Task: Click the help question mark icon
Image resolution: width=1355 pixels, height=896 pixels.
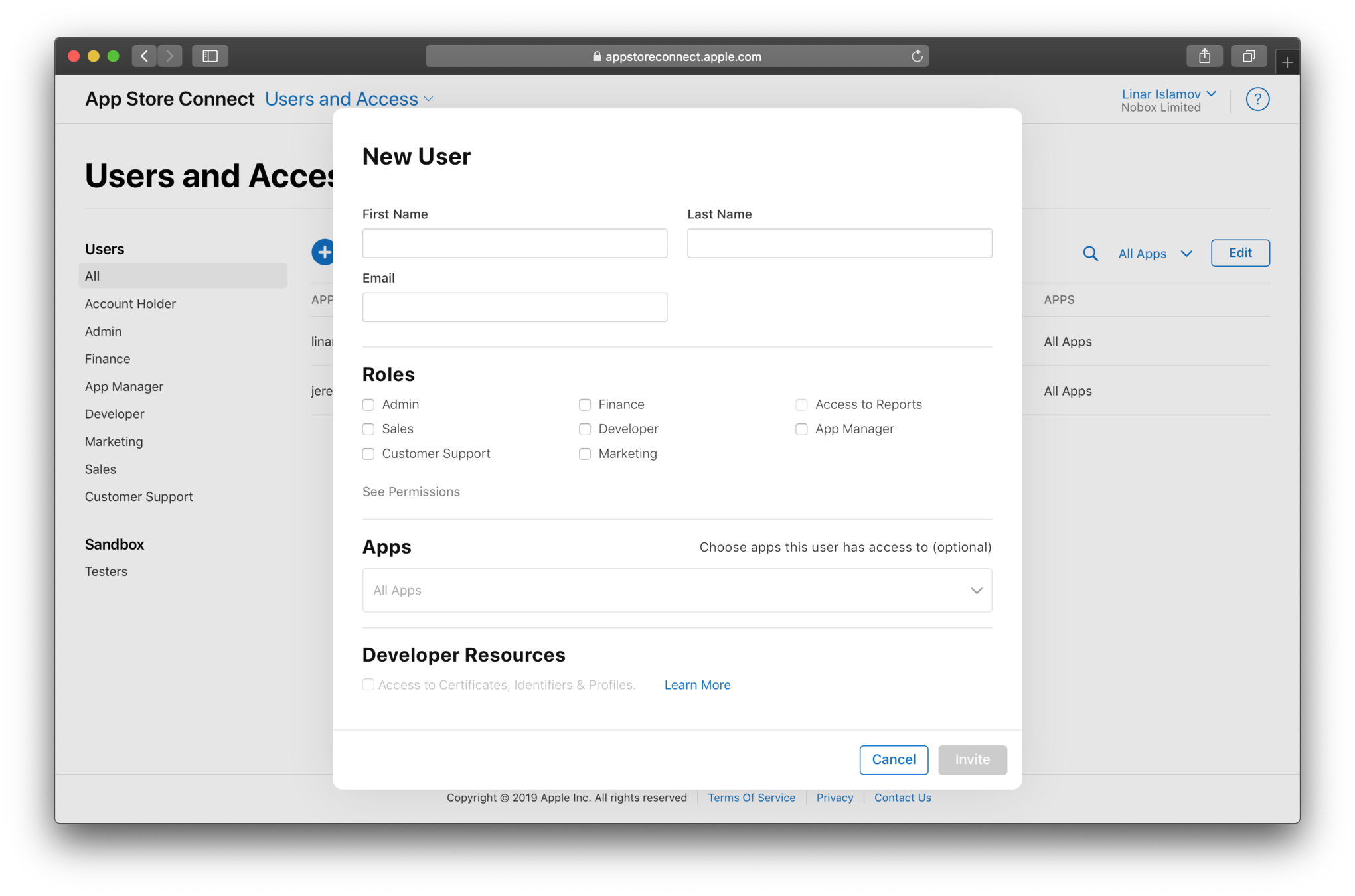Action: click(x=1257, y=100)
